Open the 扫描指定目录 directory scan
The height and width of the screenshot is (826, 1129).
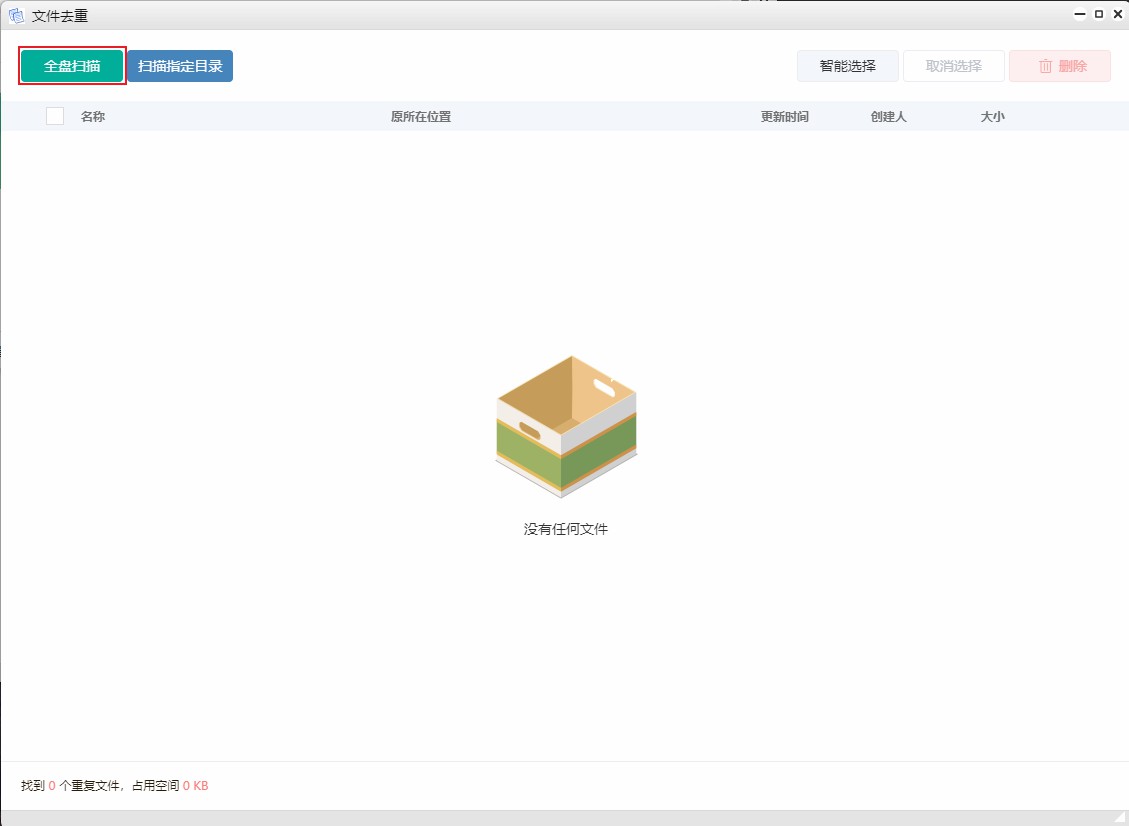(x=179, y=65)
